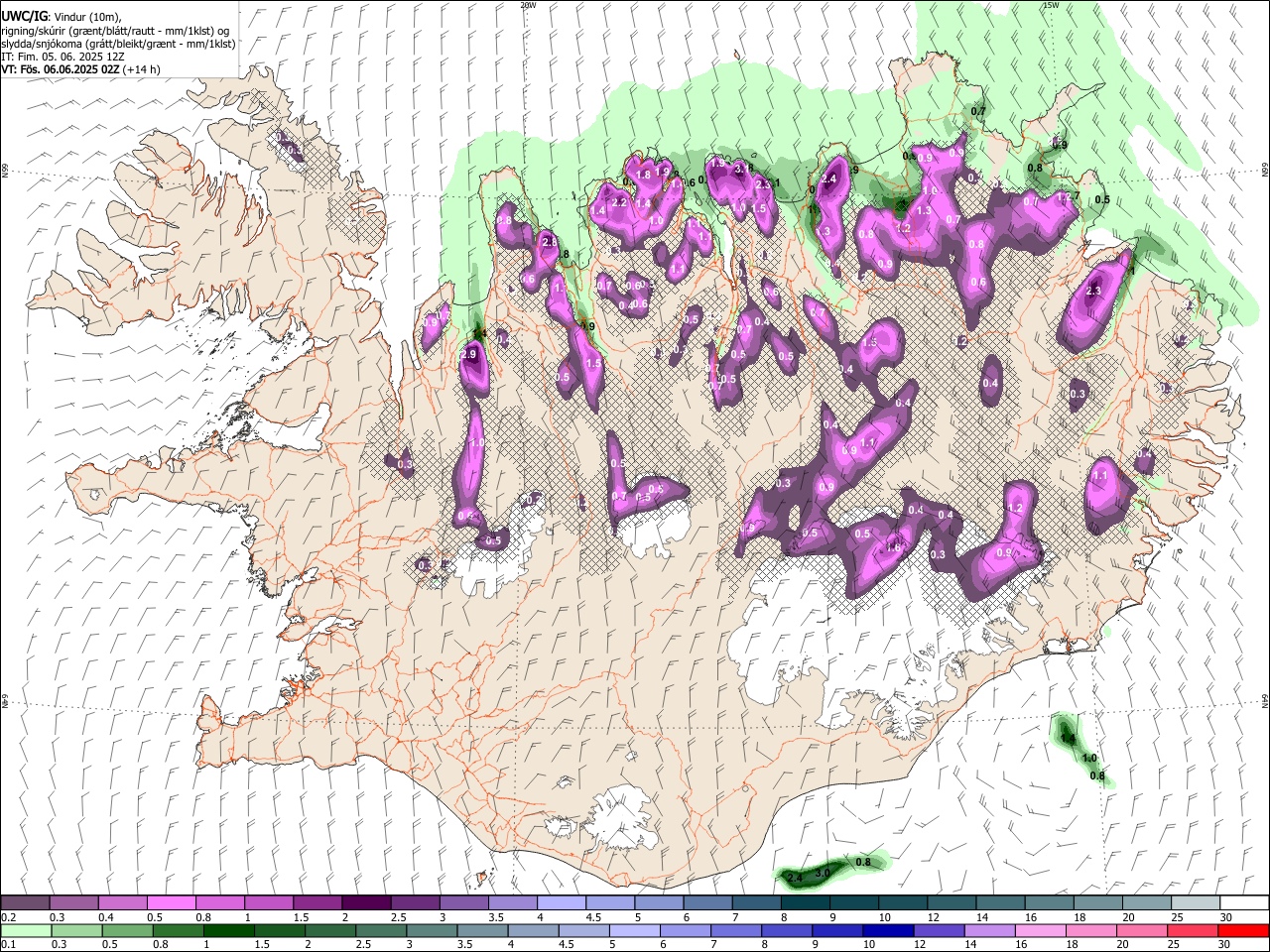Click the lower legend swatch labeled 5
This screenshot has height=952, width=1270.
(x=634, y=930)
